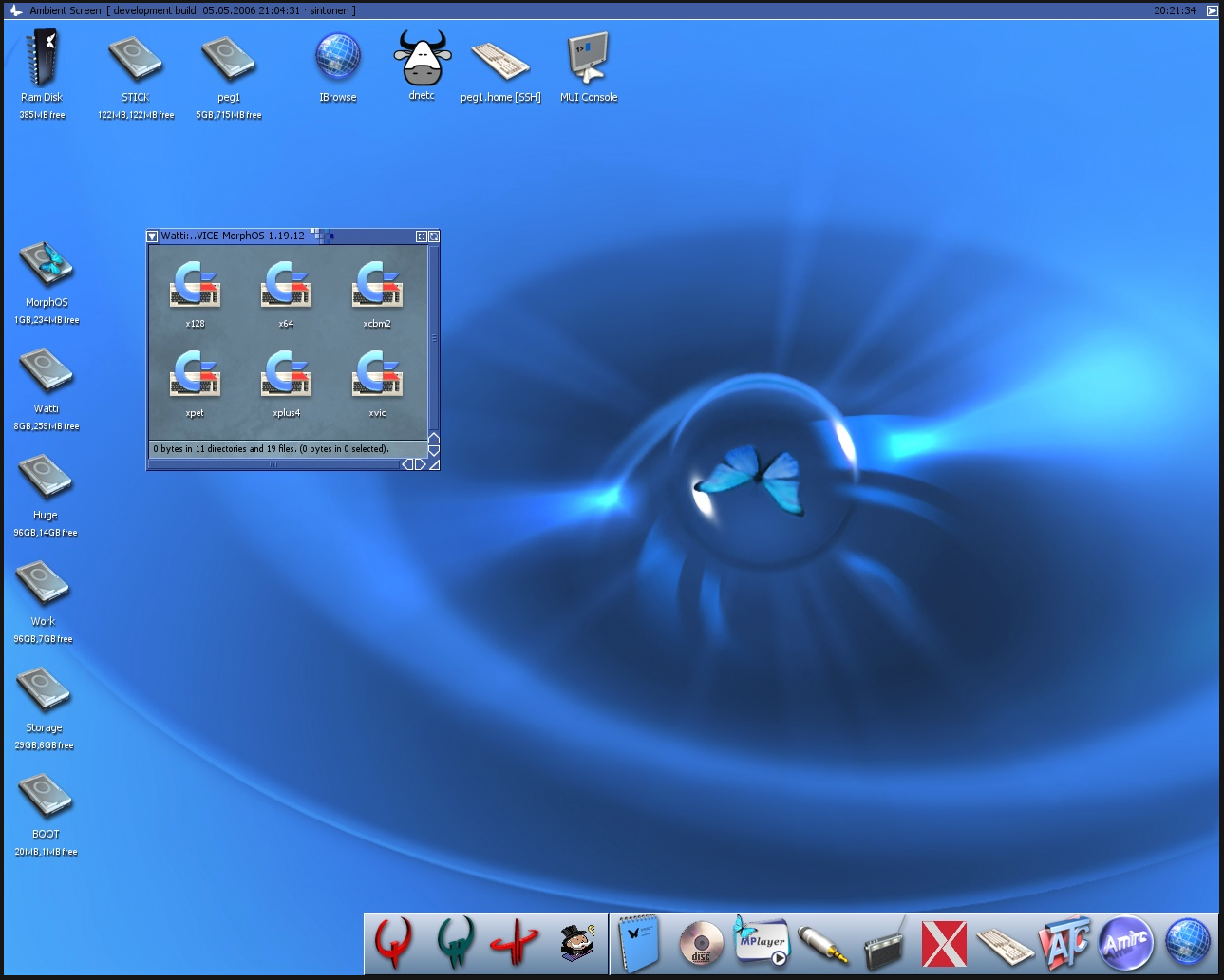Image resolution: width=1224 pixels, height=980 pixels.
Task: Launch keyboard icon in the dock
Action: [1006, 946]
